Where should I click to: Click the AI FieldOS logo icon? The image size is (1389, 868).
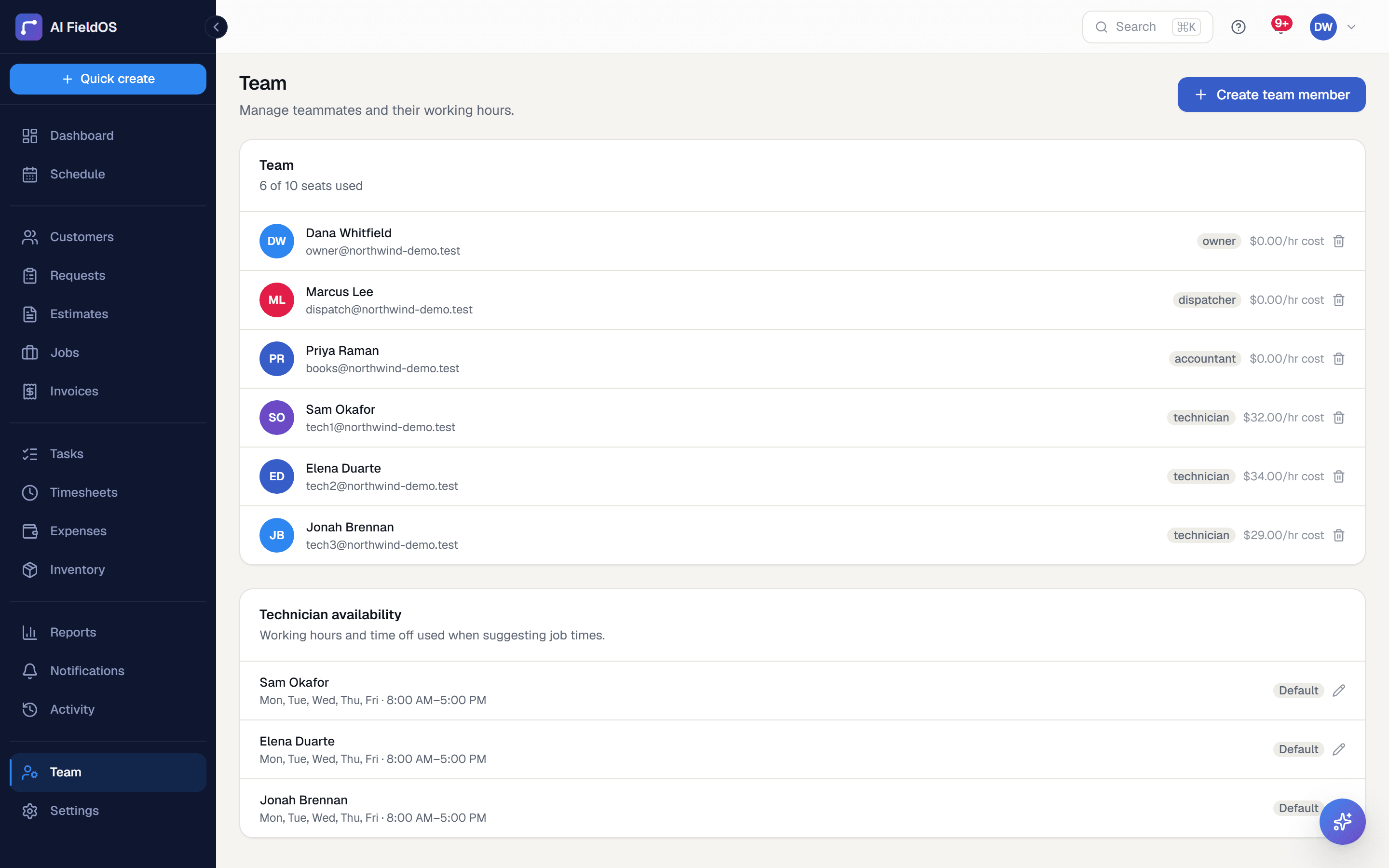tap(29, 27)
